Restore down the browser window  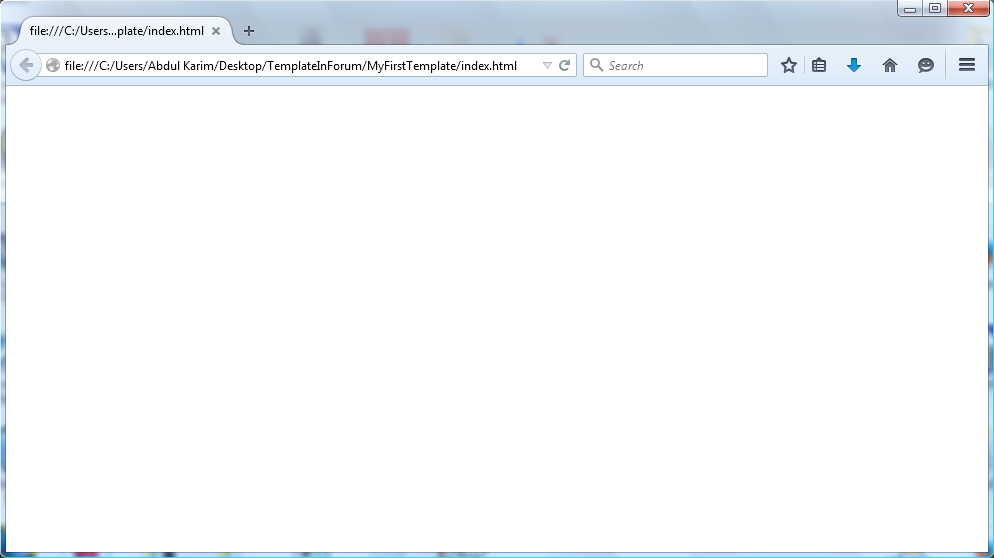point(935,9)
